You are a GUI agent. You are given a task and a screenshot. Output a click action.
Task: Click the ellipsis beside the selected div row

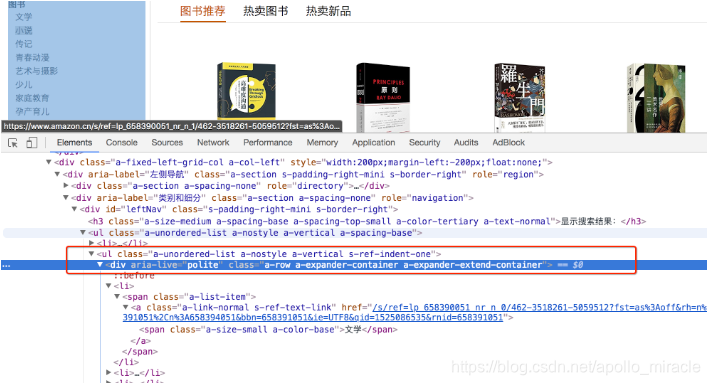pos(6,265)
